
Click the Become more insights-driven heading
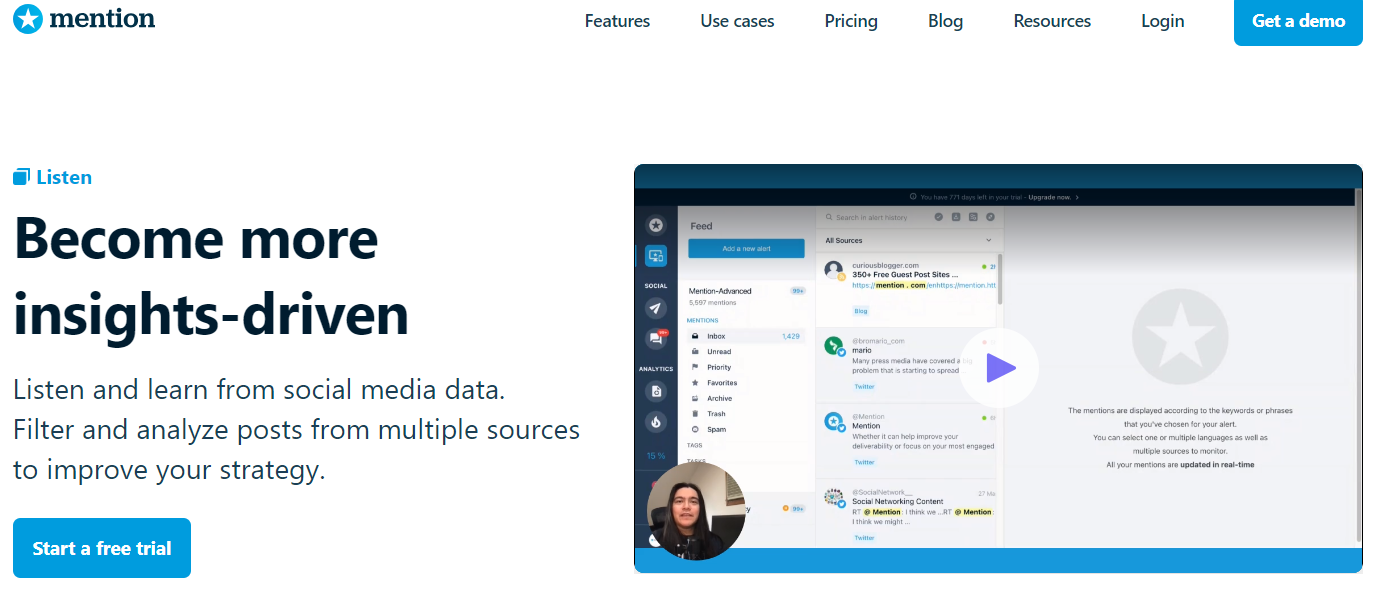[x=211, y=276]
